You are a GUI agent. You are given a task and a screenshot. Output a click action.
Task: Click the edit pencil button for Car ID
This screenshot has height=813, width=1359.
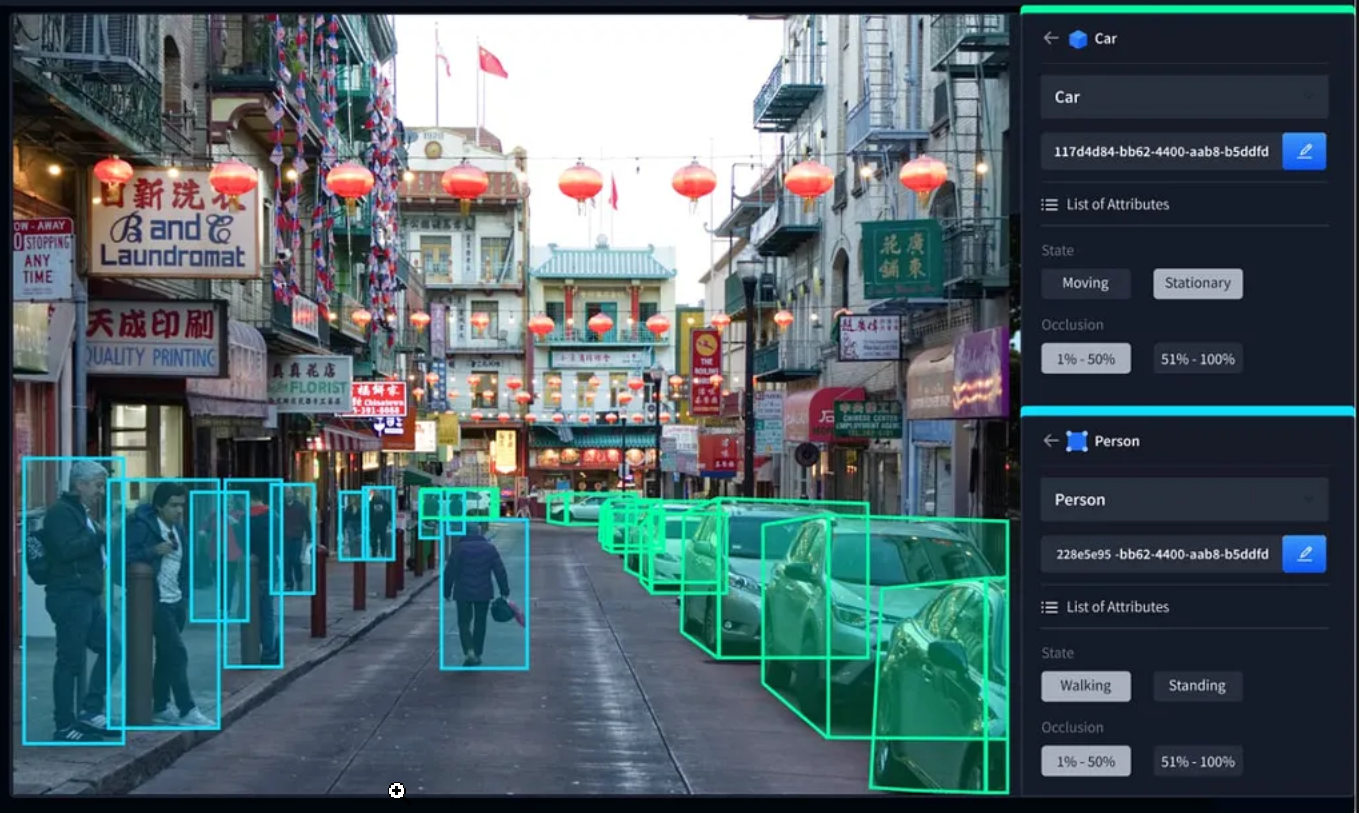tap(1304, 151)
